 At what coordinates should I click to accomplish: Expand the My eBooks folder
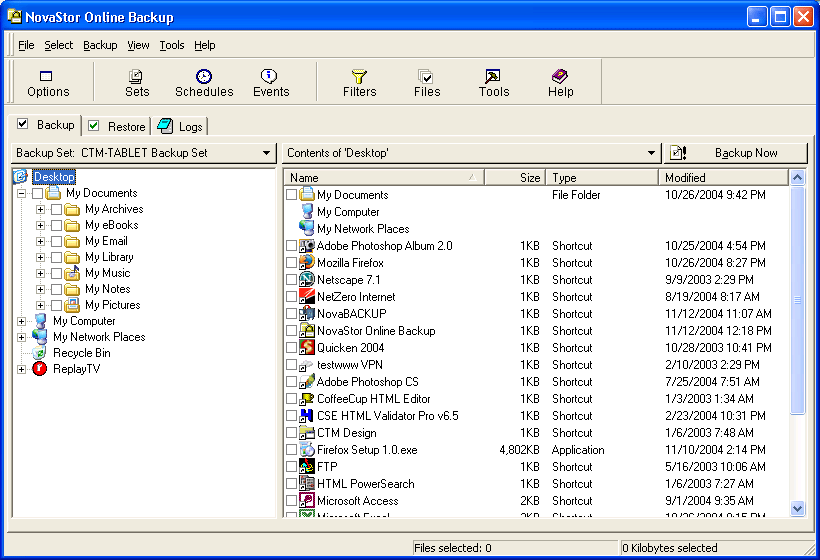(x=40, y=225)
